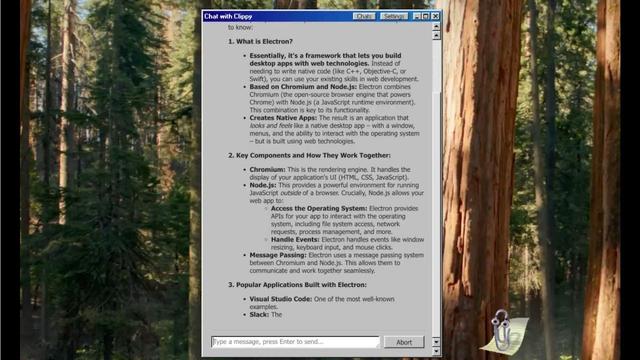Click the bold 'Visual Studio Code:' text
This screenshot has width=640, height=360.
point(281,299)
